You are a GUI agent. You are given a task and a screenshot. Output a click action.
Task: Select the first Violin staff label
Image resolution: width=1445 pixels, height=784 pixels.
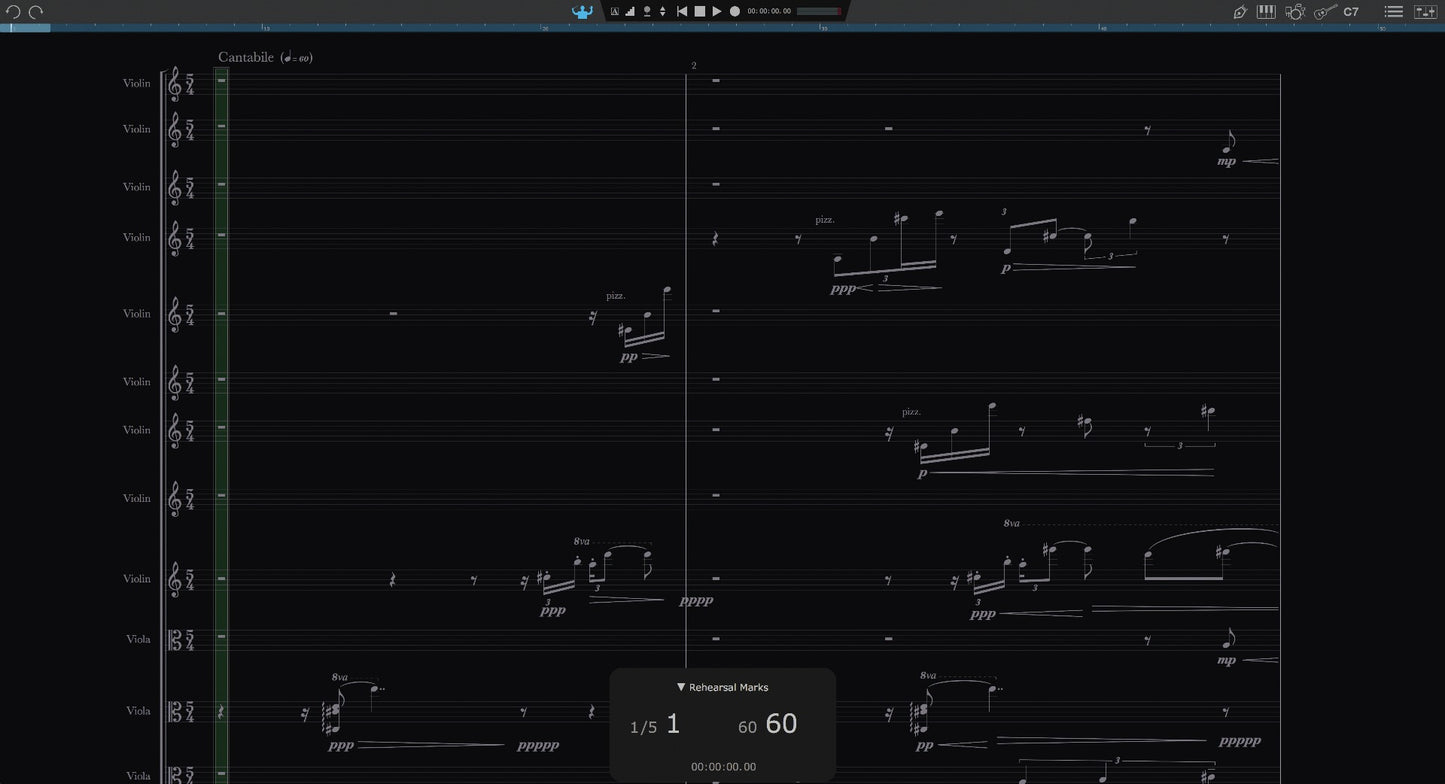(x=136, y=83)
